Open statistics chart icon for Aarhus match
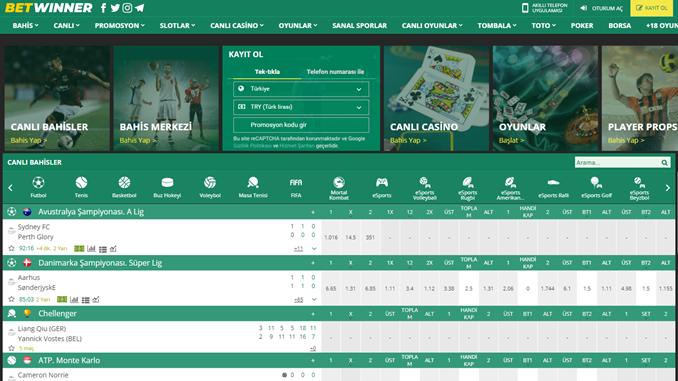 [x=74, y=299]
